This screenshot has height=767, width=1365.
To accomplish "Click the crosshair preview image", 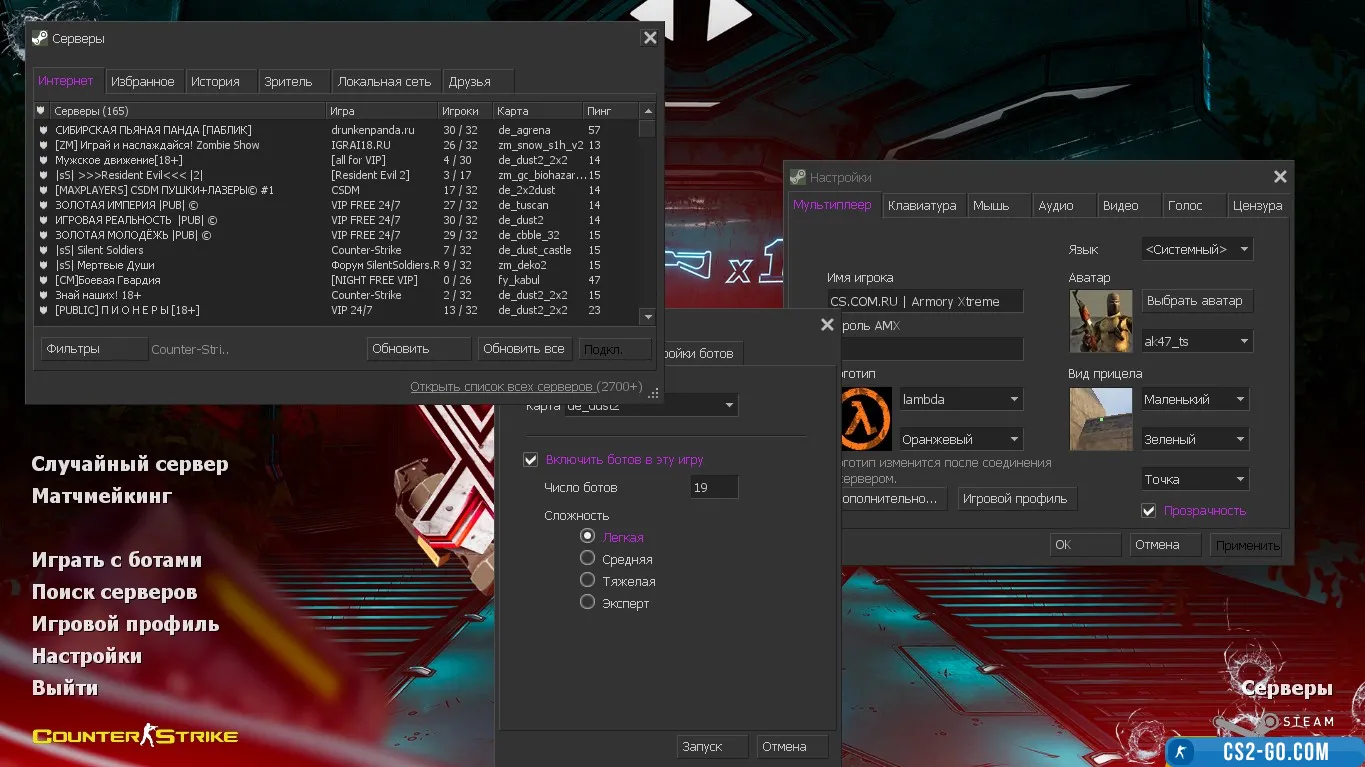I will coord(1100,419).
